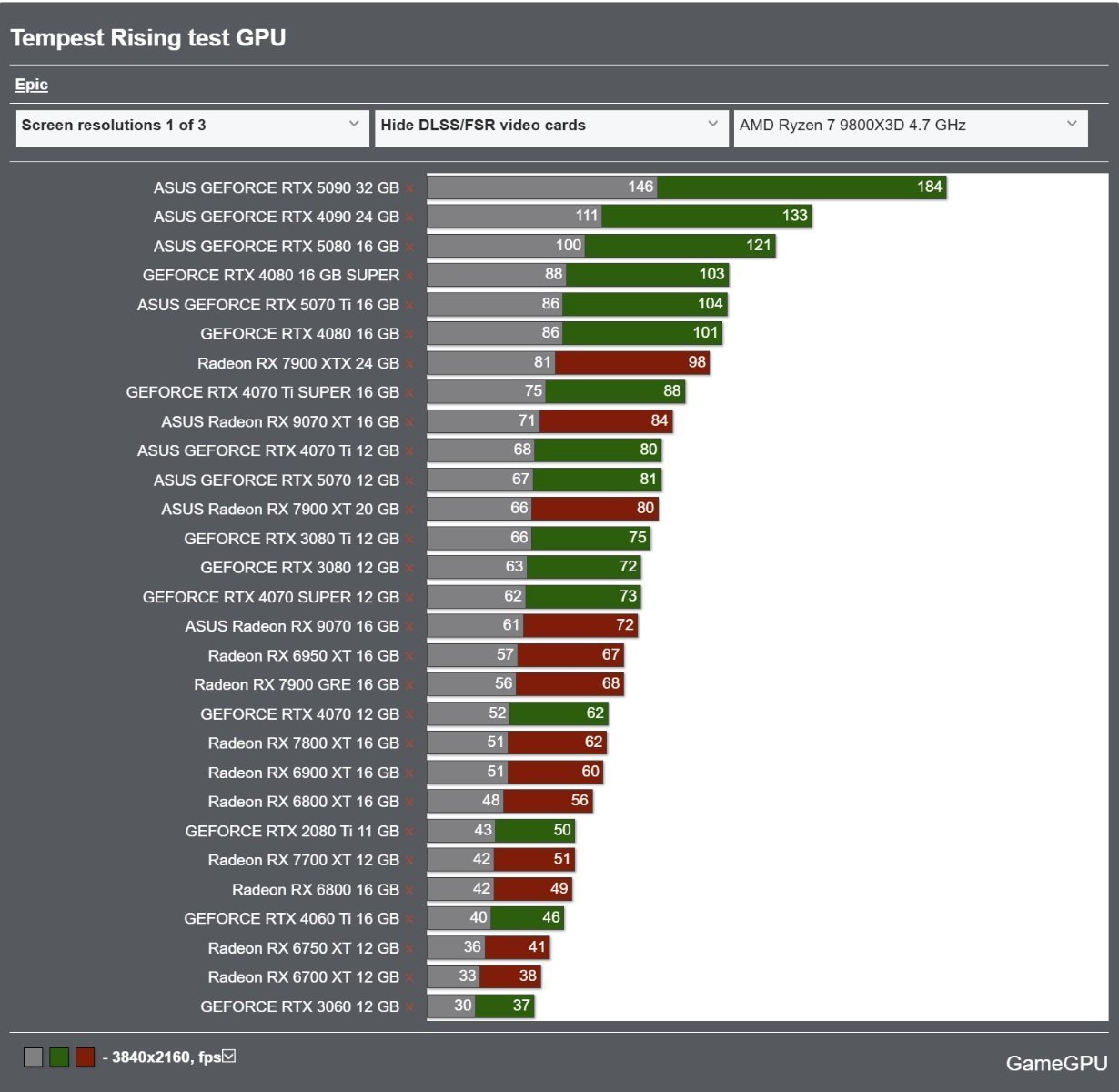The height and width of the screenshot is (1092, 1119).
Task: Click the 98 fps value on RX 7900 XTX bar
Action: pyautogui.click(x=697, y=362)
